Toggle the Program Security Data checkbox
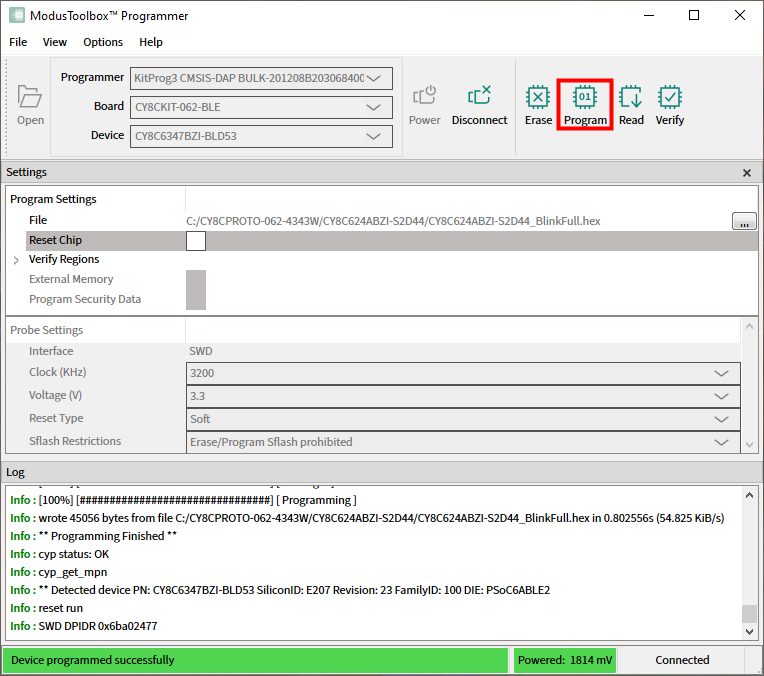Screen dimensions: 764x676 [196, 299]
